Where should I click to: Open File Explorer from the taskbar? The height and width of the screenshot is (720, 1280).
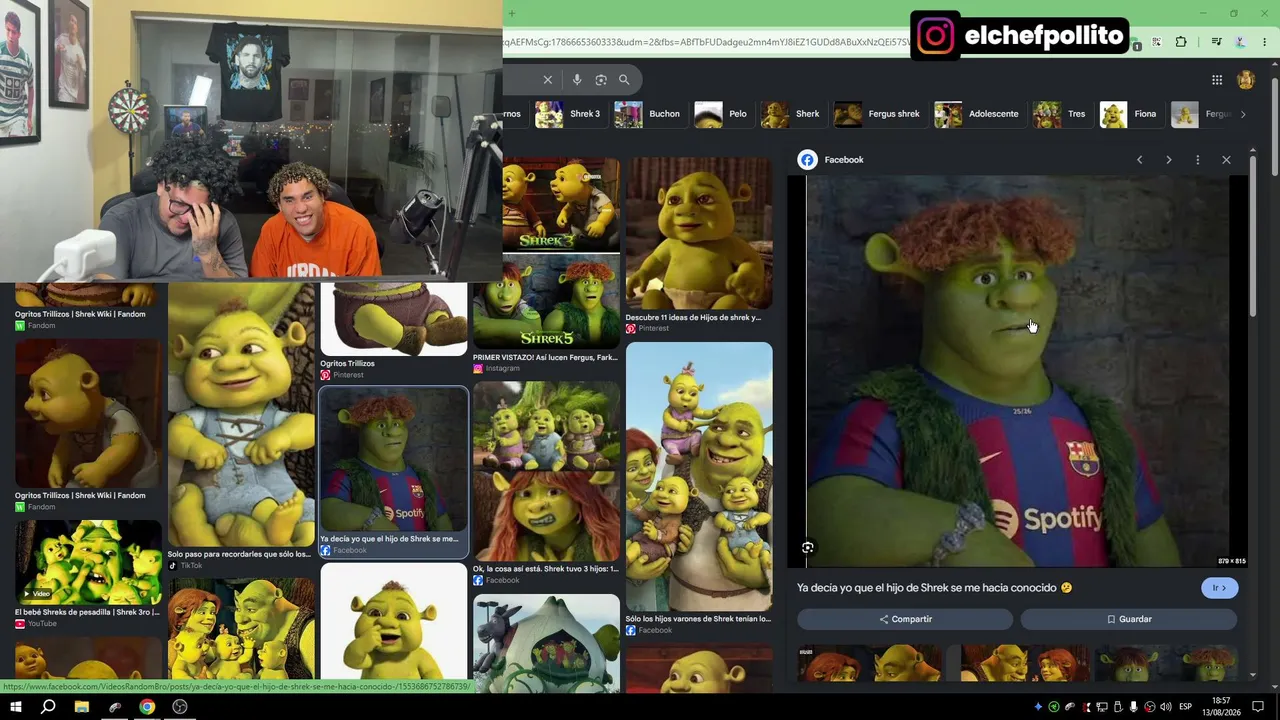tap(82, 707)
